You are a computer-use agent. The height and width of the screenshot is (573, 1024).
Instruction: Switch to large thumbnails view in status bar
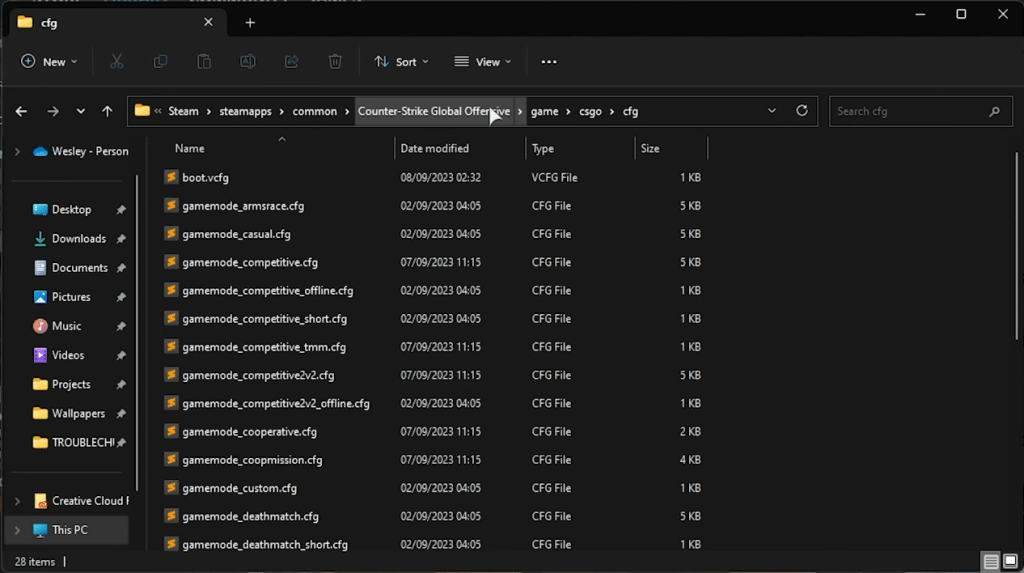[1010, 561]
